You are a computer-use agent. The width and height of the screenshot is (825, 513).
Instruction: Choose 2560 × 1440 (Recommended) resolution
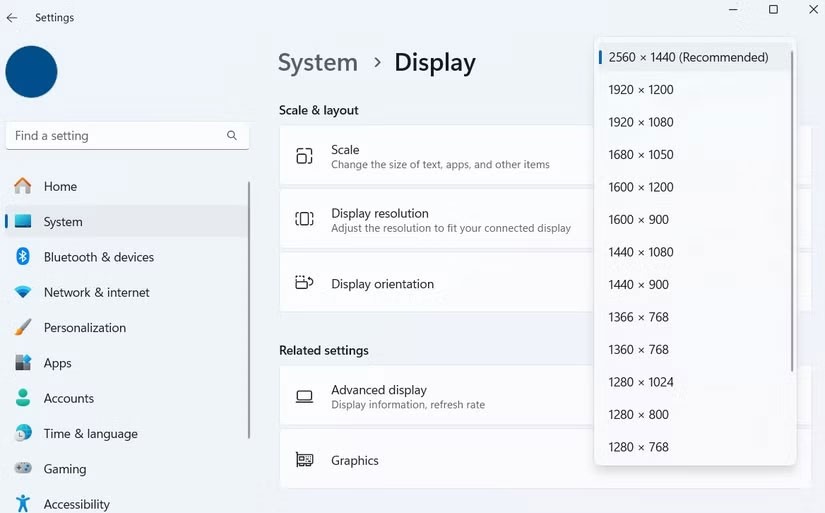click(688, 57)
